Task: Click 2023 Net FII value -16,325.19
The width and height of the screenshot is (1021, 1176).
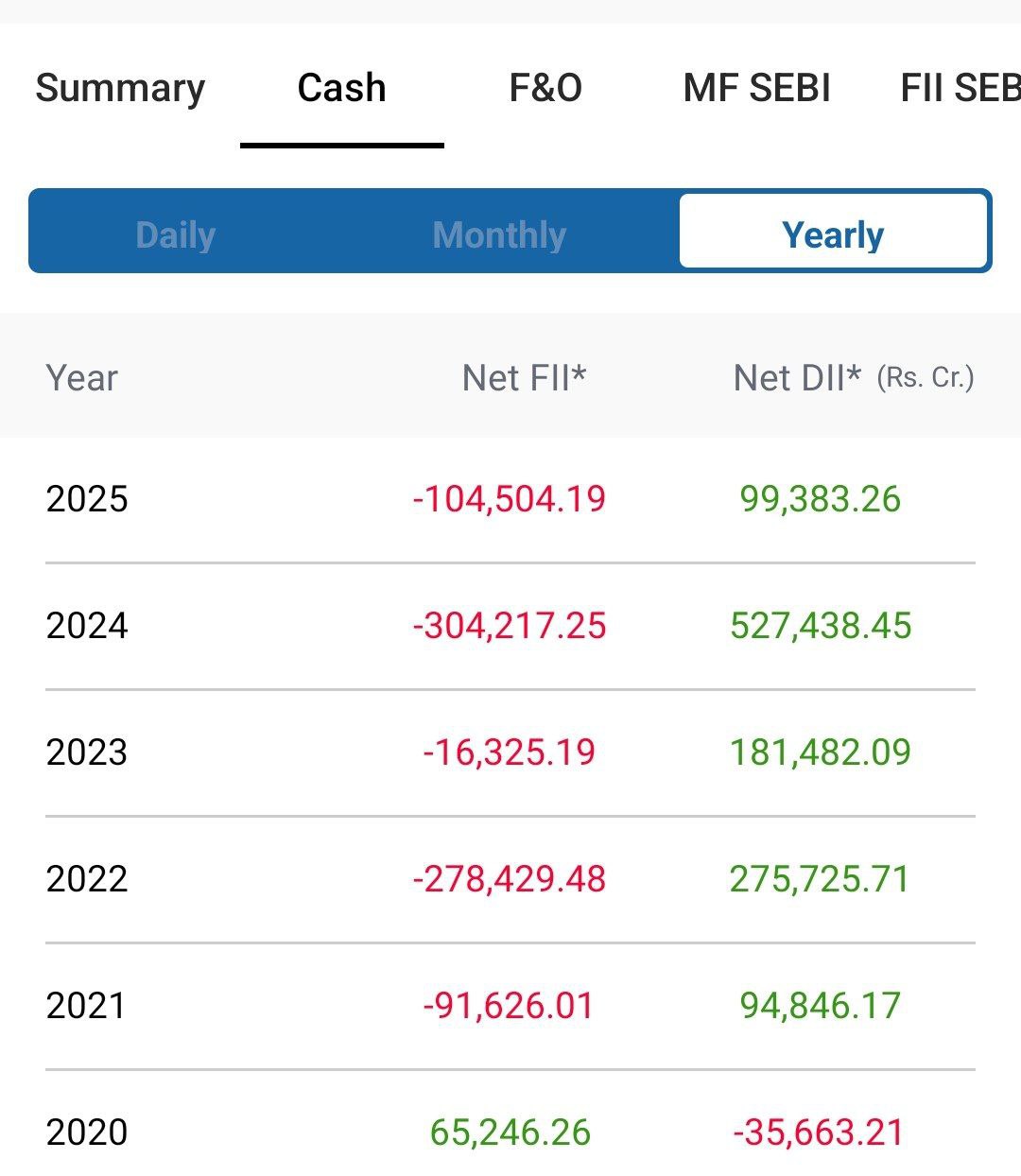Action: 510,752
